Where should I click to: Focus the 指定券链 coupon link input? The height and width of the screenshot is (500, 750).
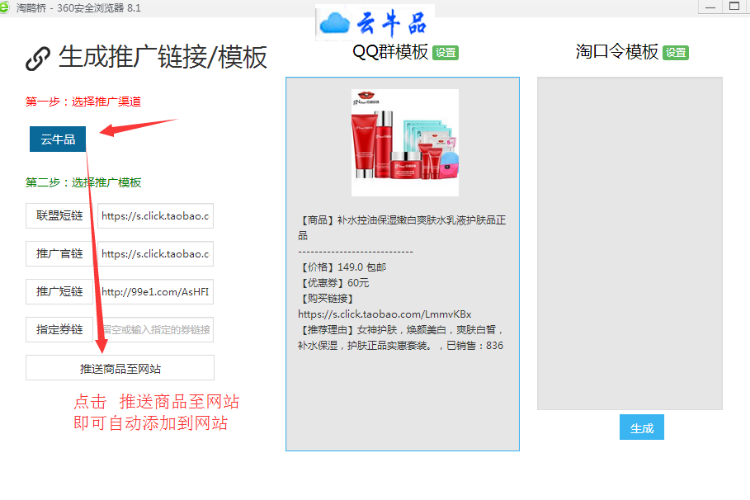coord(155,329)
